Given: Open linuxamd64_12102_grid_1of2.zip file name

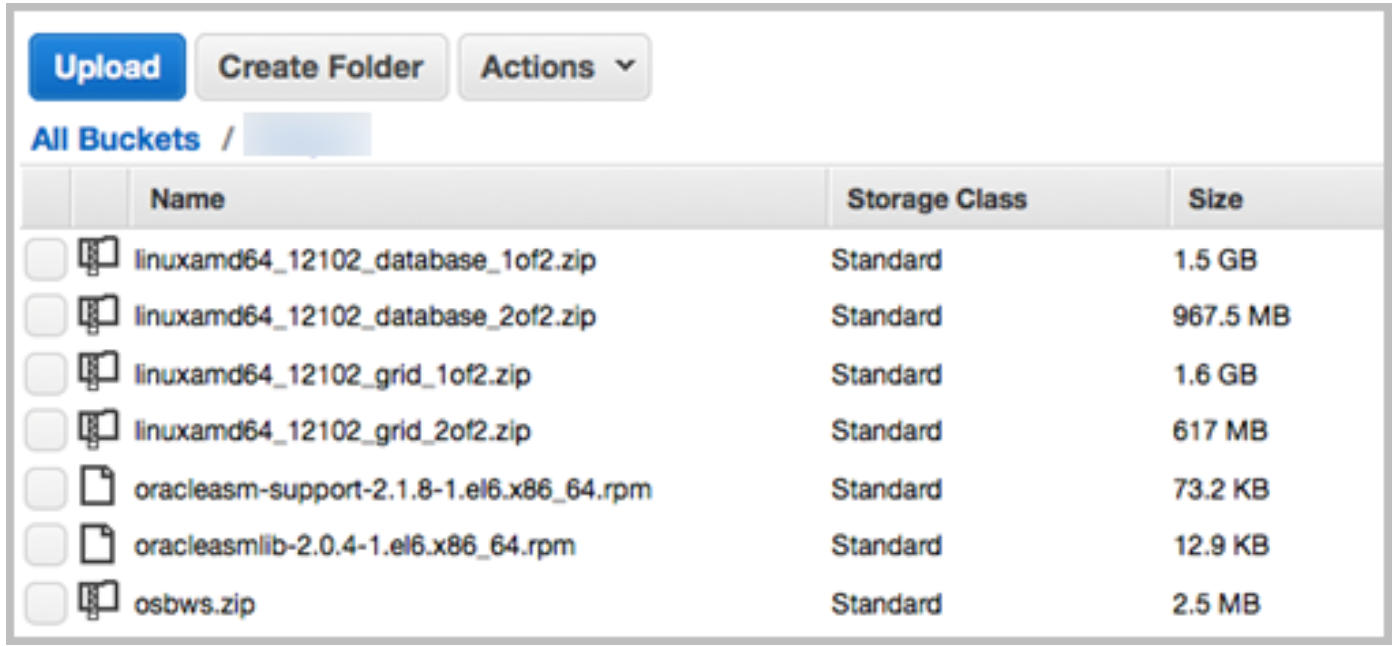Looking at the screenshot, I should pyautogui.click(x=332, y=375).
